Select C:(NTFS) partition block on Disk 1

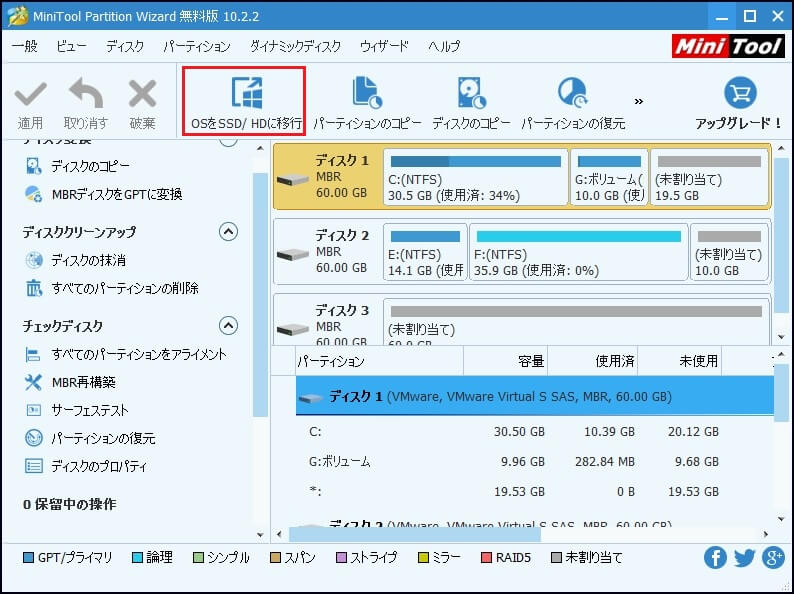pyautogui.click(x=475, y=177)
